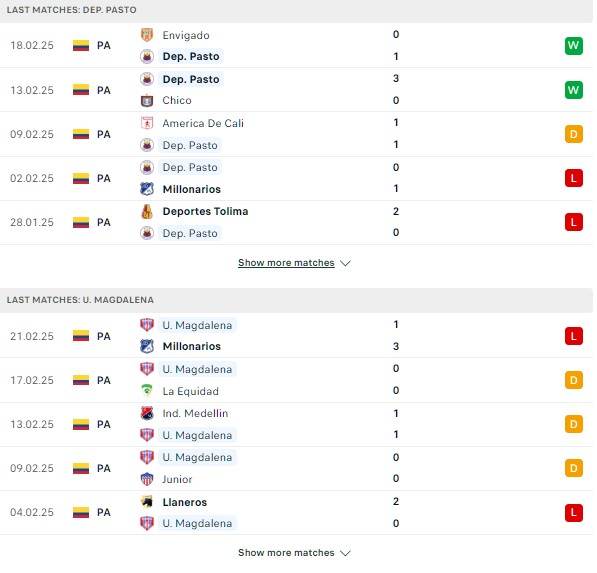Open Show more matches link for Dep. Pasto
The width and height of the screenshot is (597, 573).
point(286,263)
